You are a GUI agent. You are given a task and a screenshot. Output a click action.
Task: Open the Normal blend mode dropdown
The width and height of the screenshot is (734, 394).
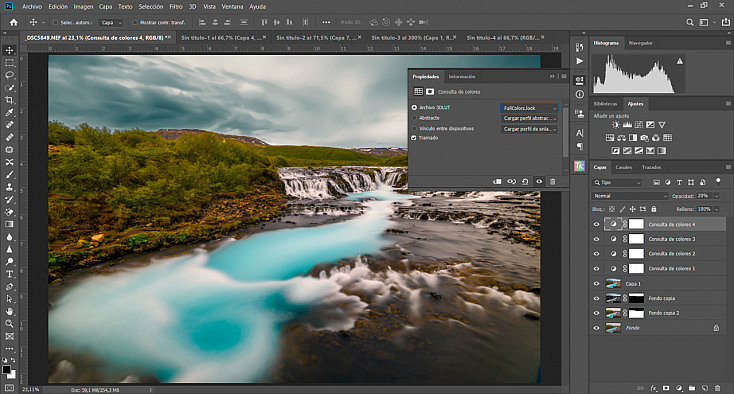click(629, 196)
